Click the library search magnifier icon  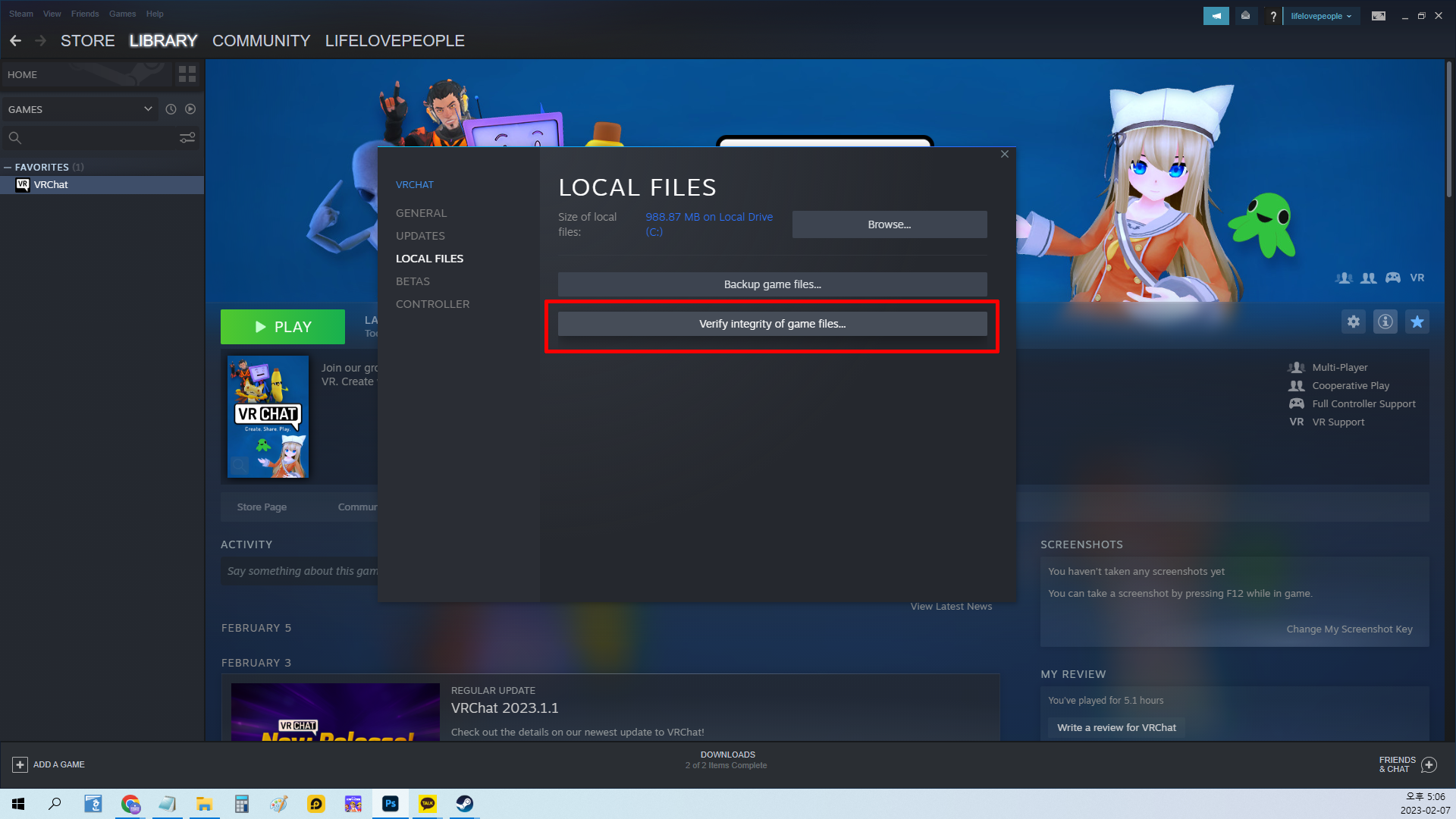(14, 138)
